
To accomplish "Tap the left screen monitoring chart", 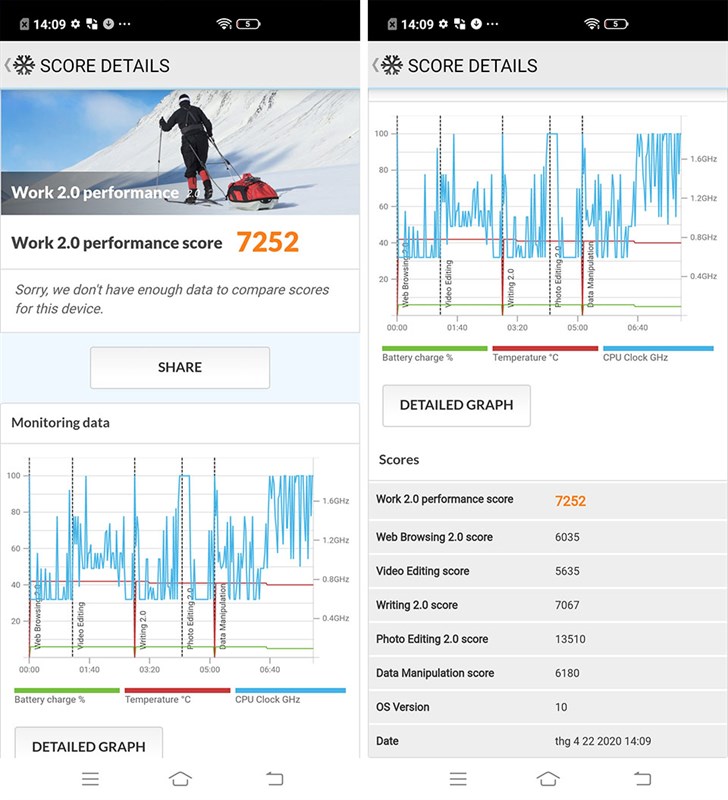I will point(179,566).
